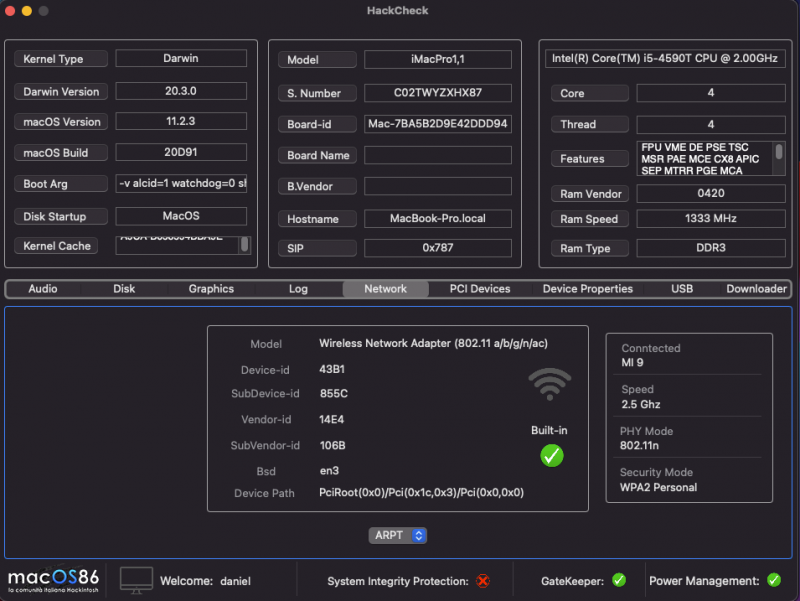Open the ARPT dropdown selector
The width and height of the screenshot is (800, 601).
click(397, 535)
